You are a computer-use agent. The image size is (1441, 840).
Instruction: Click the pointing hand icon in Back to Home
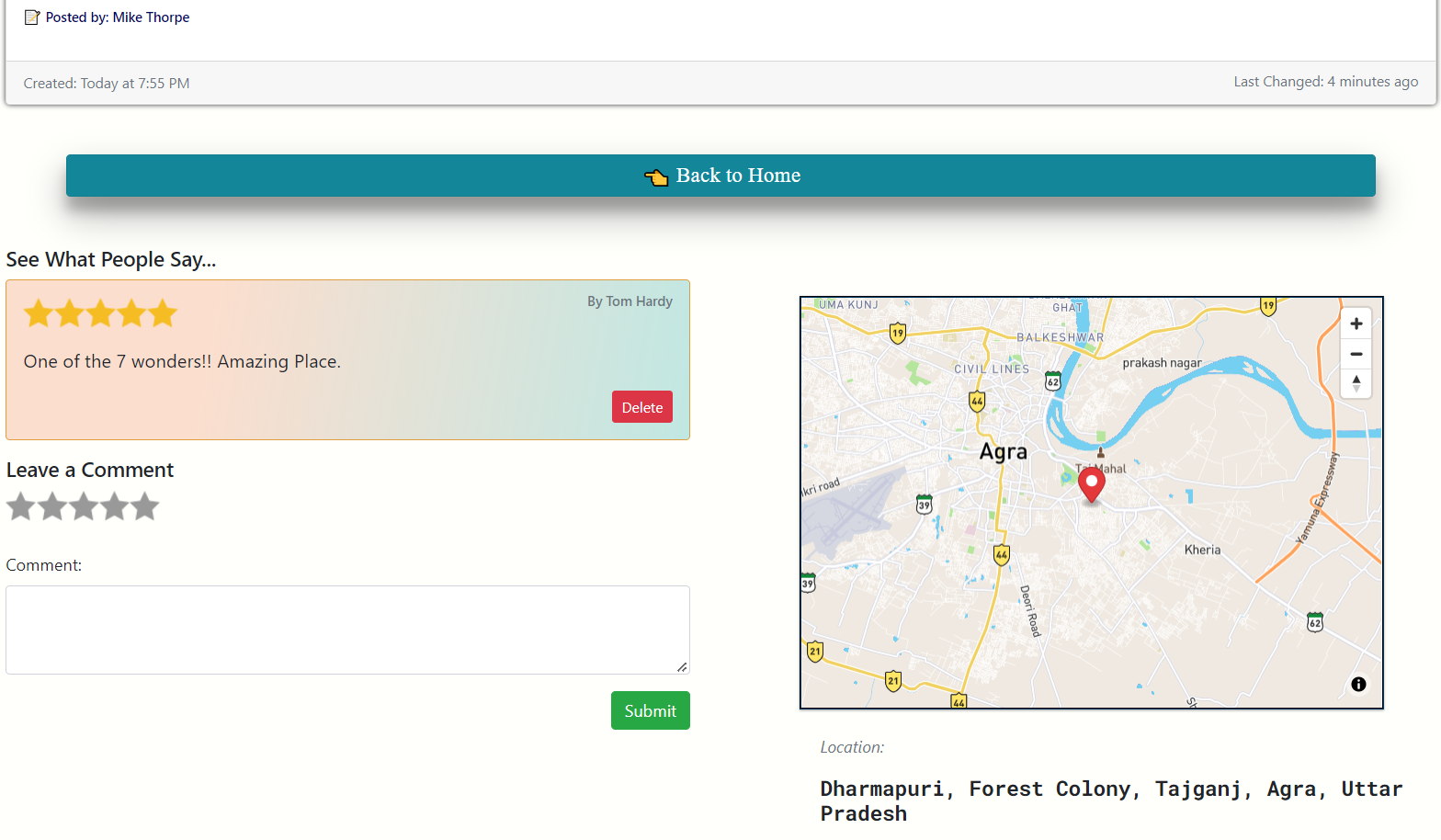pos(656,176)
